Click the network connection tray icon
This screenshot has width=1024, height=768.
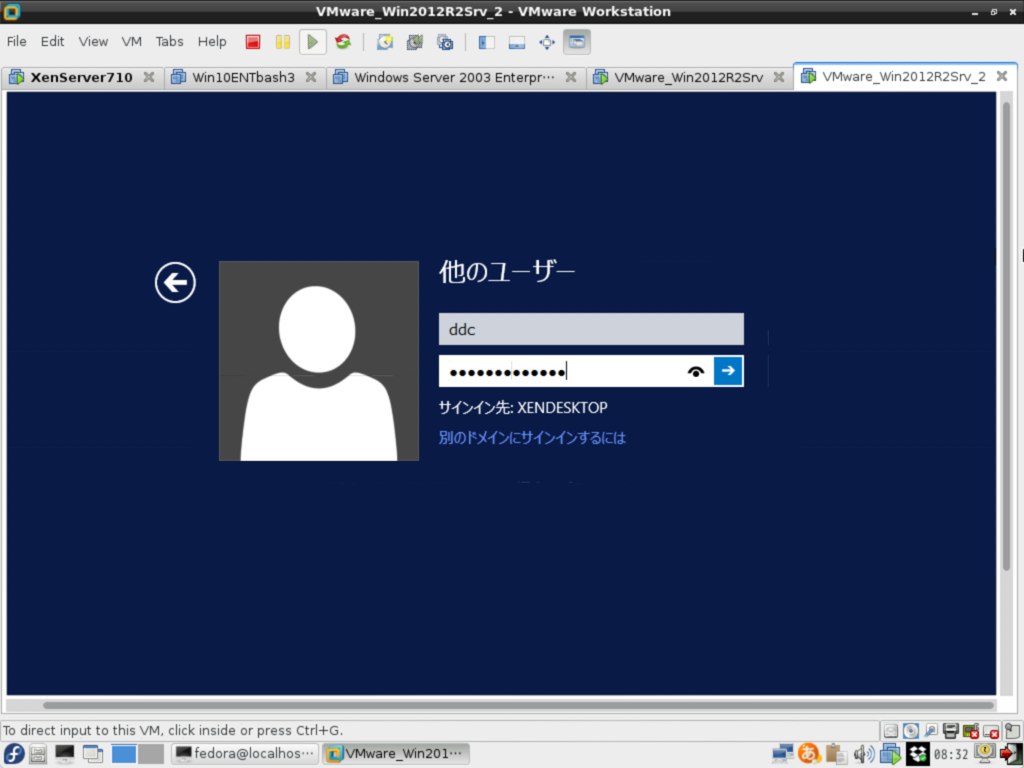[782, 754]
